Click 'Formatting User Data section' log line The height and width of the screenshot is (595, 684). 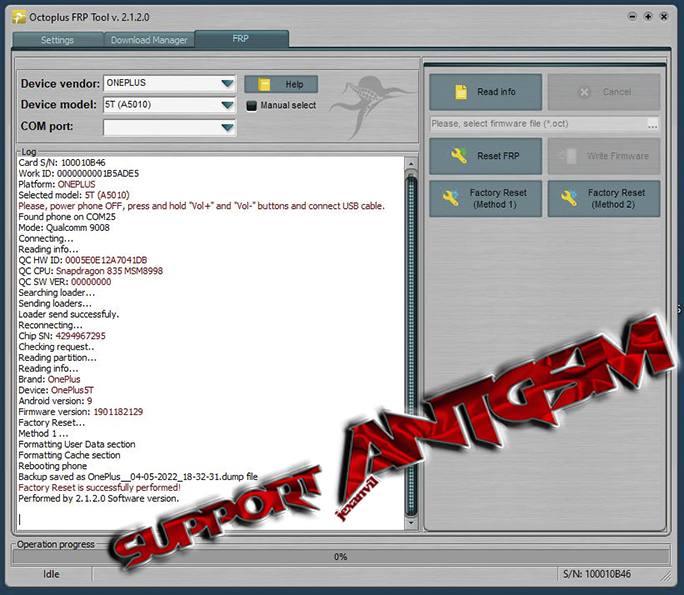point(77,445)
